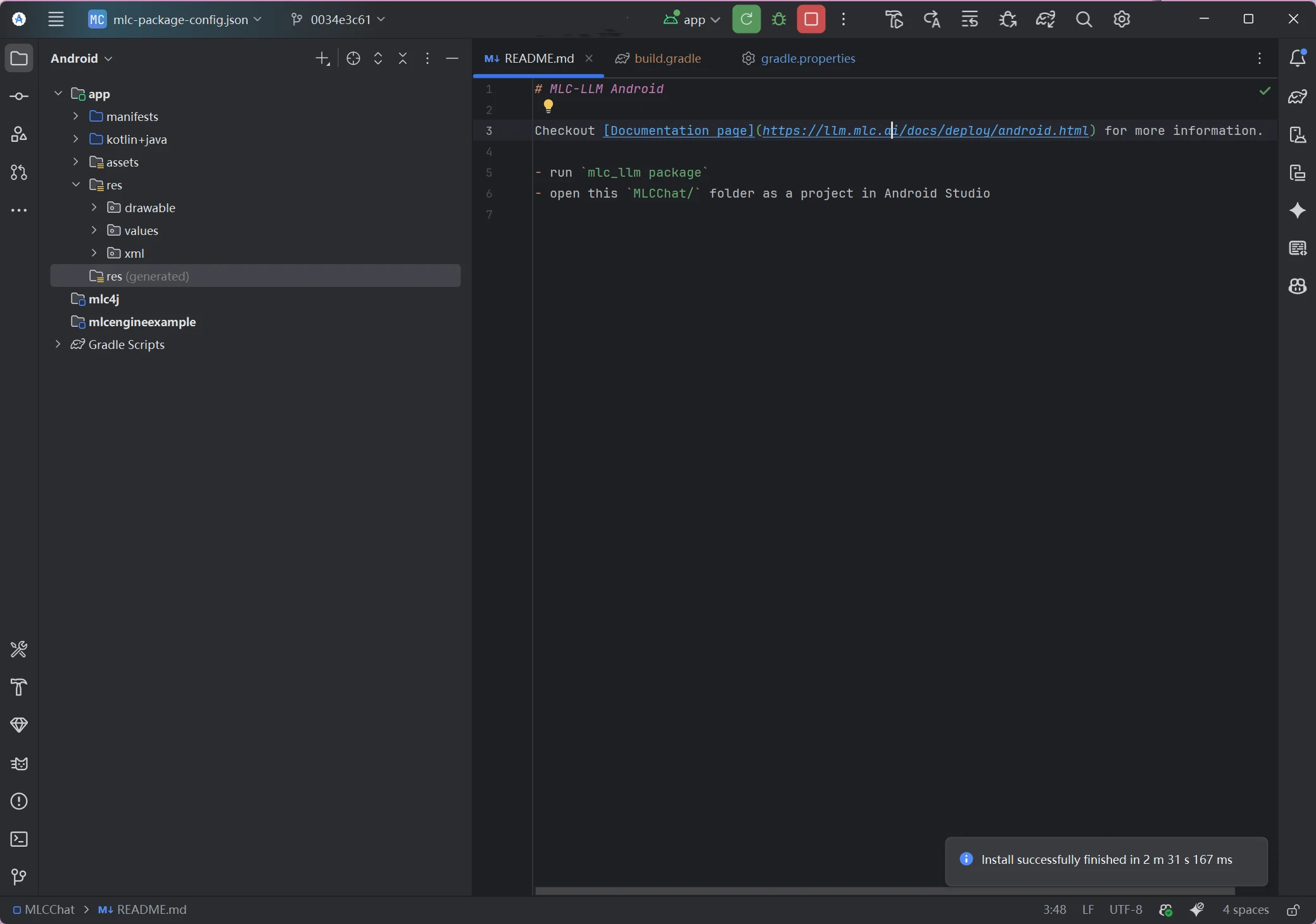
Task: Toggle the Project tool window folder button
Action: click(19, 58)
